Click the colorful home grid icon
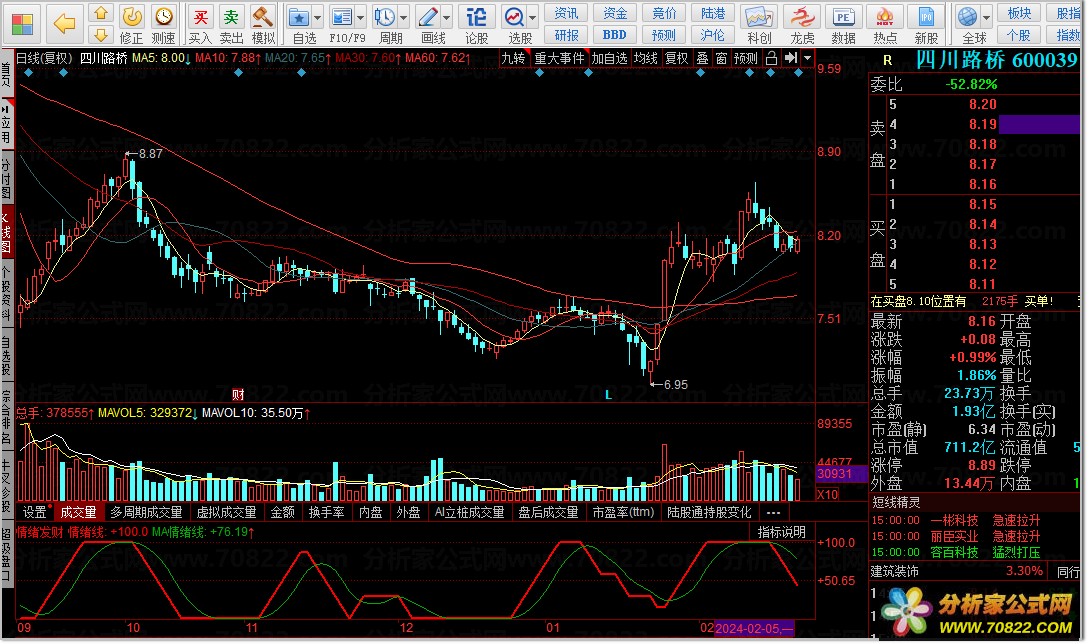 22,24
